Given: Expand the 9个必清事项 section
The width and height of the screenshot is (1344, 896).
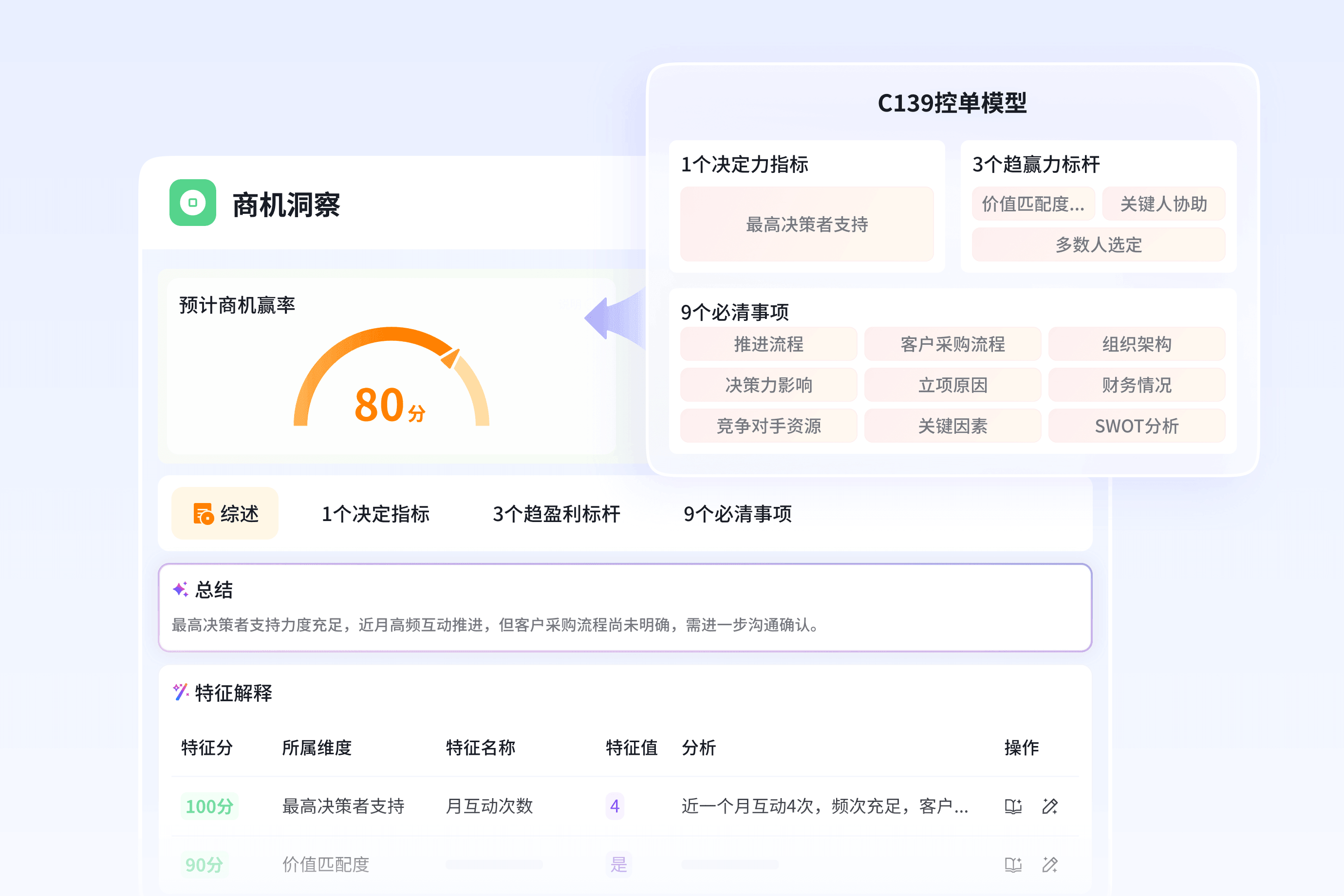Looking at the screenshot, I should coord(734,313).
